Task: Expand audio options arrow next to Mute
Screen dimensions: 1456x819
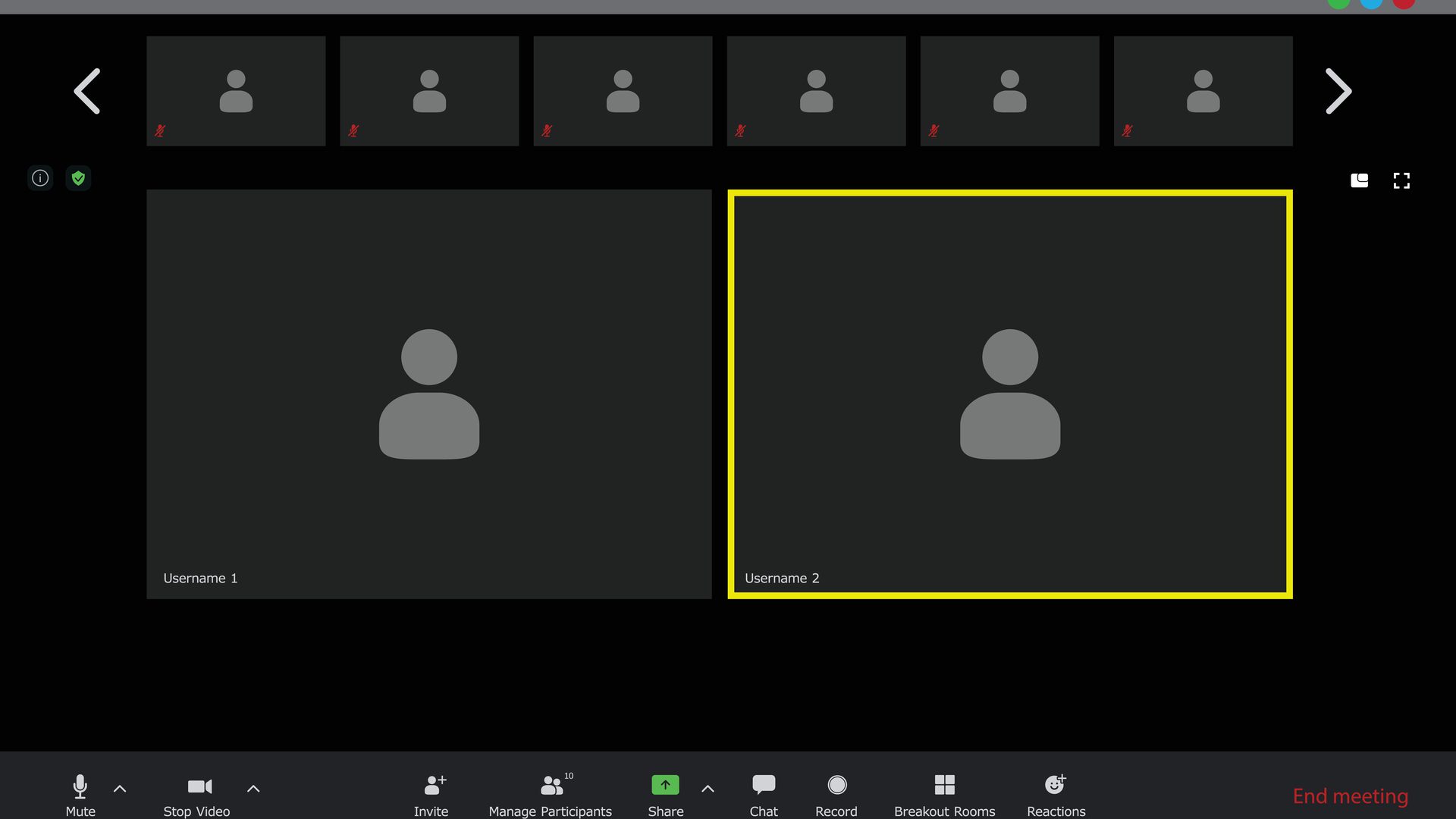Action: (x=120, y=789)
